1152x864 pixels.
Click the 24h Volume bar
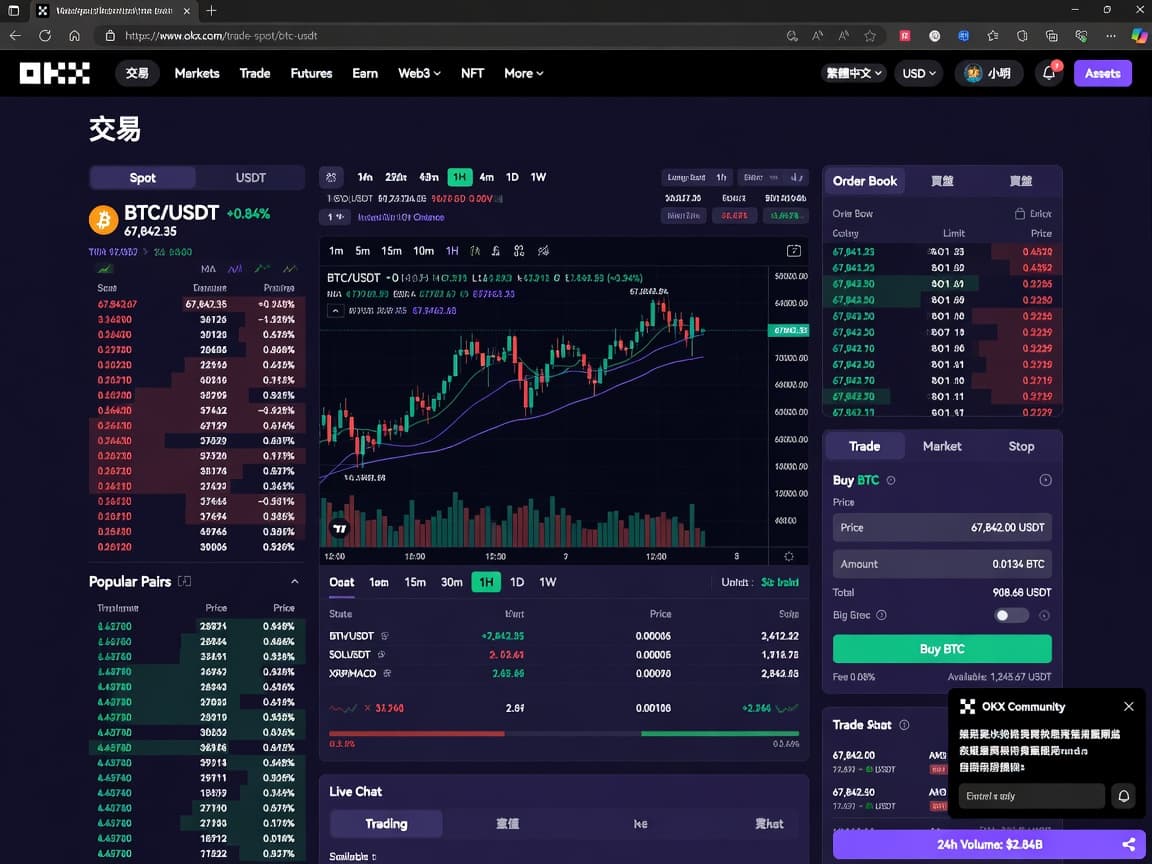pyautogui.click(x=989, y=845)
